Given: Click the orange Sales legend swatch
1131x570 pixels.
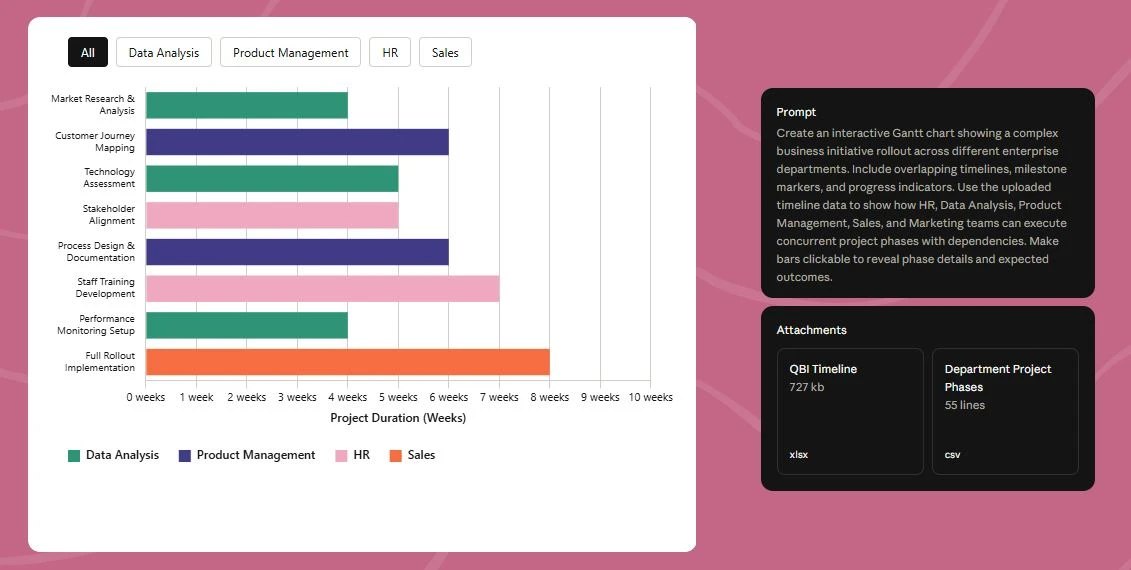Looking at the screenshot, I should coord(395,456).
